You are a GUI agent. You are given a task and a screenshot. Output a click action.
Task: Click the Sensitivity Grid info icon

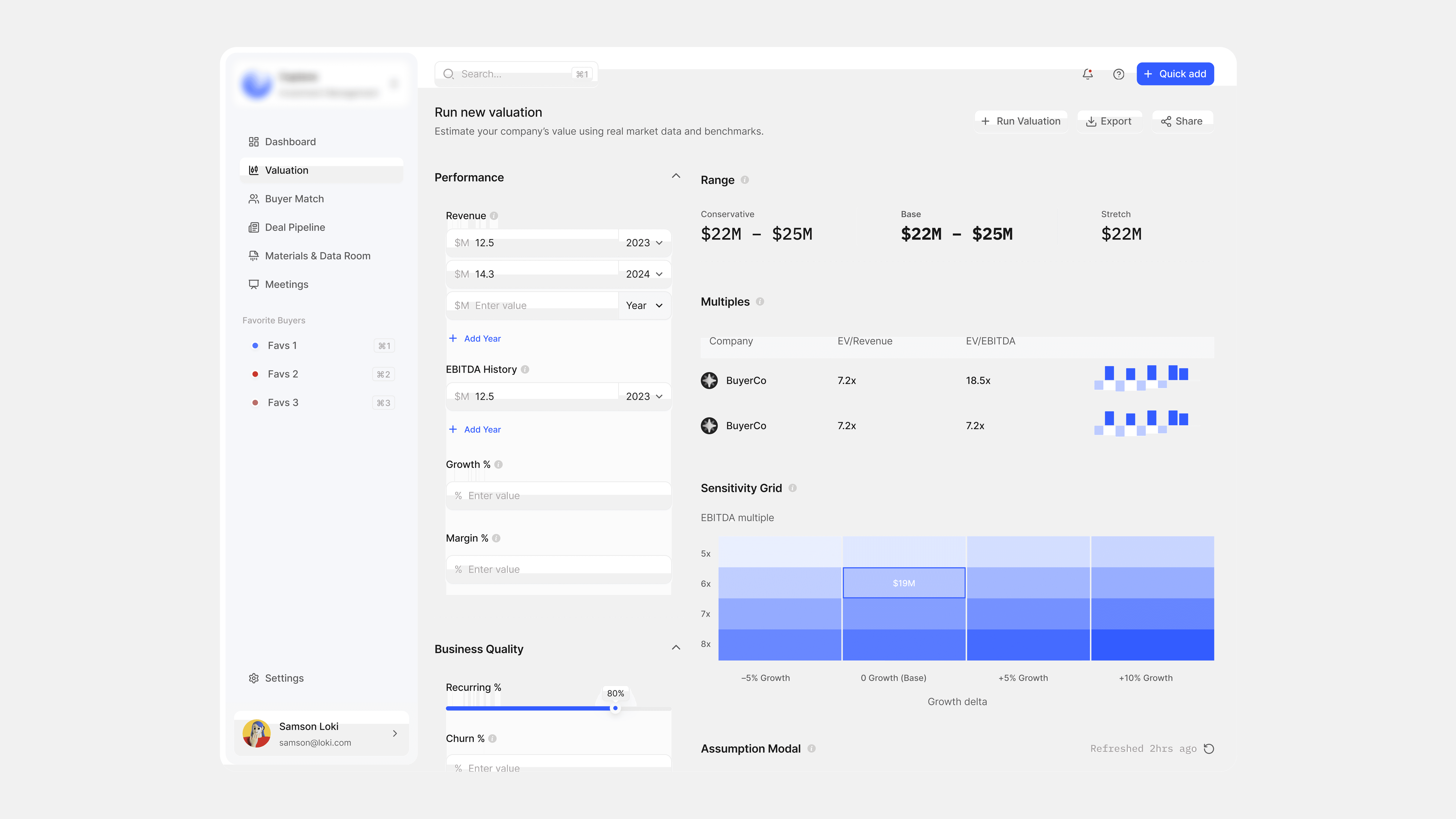(792, 488)
